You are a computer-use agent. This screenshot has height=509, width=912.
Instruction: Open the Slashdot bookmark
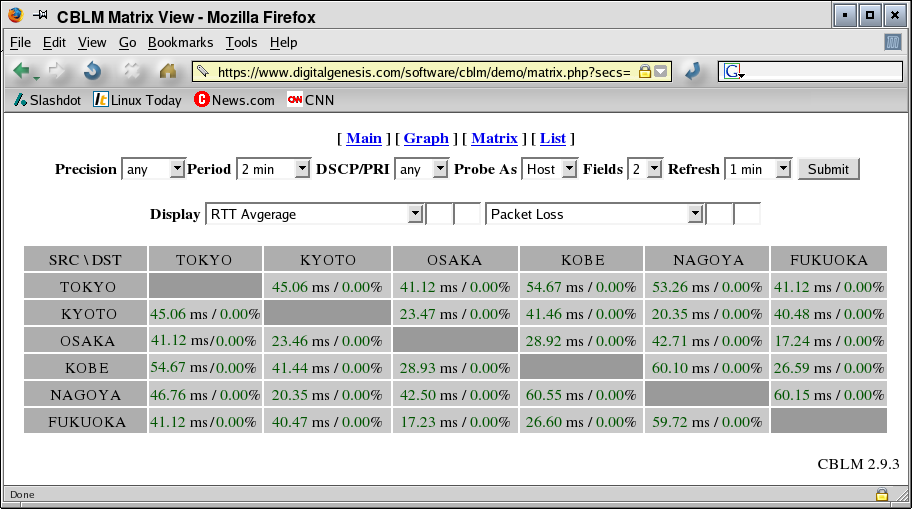pos(47,100)
